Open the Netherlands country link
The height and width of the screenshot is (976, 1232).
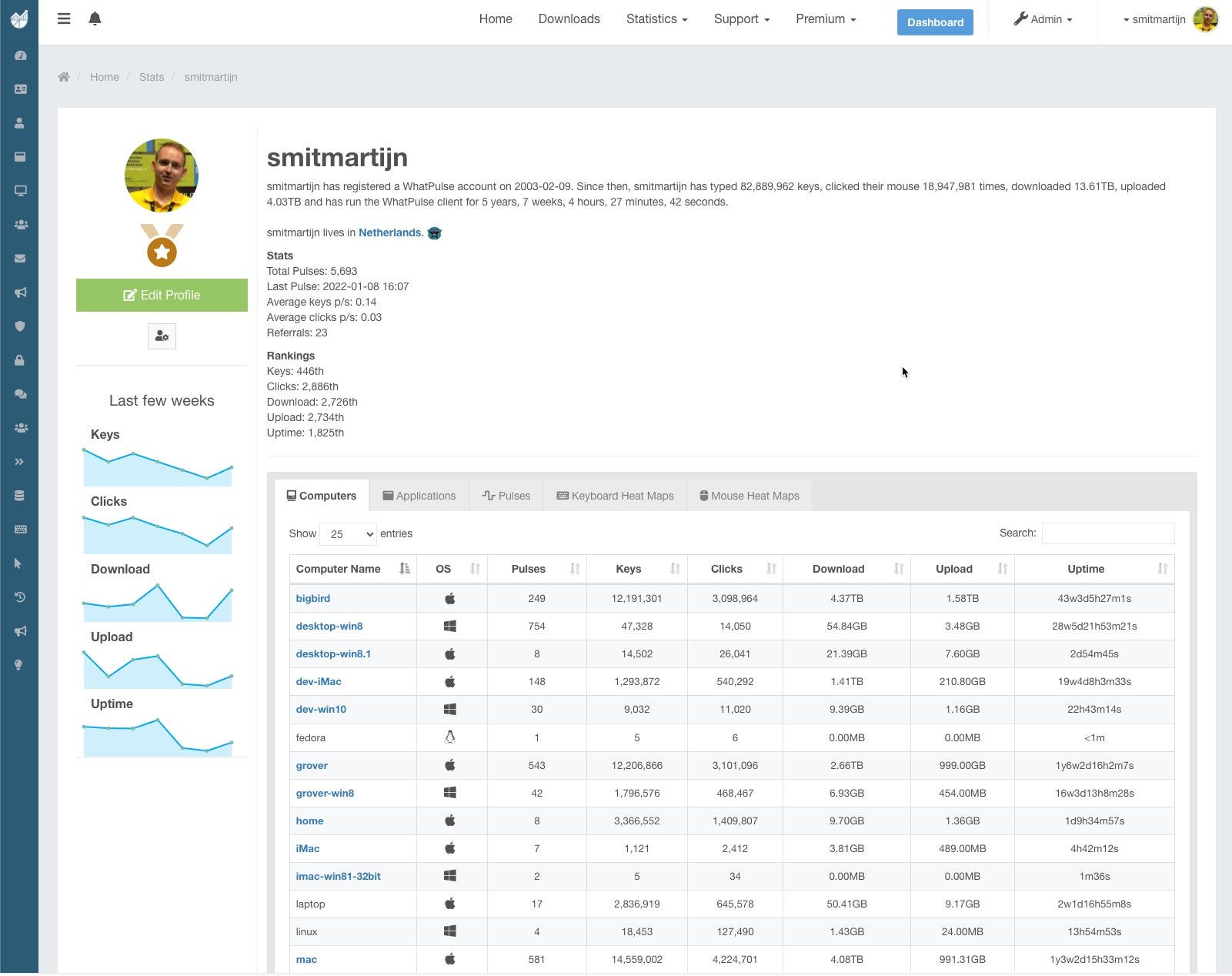389,232
